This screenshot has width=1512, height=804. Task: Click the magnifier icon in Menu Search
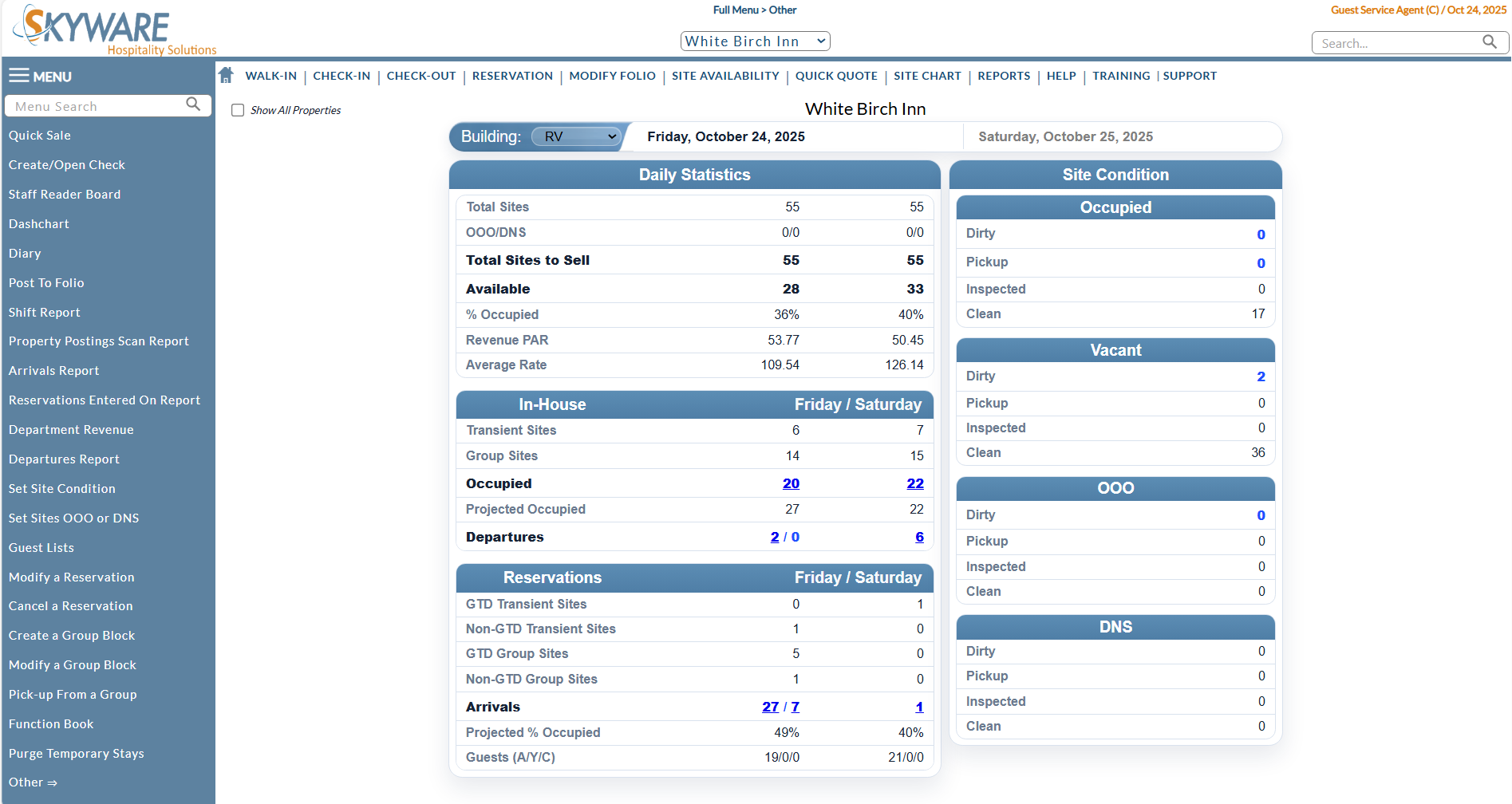193,104
